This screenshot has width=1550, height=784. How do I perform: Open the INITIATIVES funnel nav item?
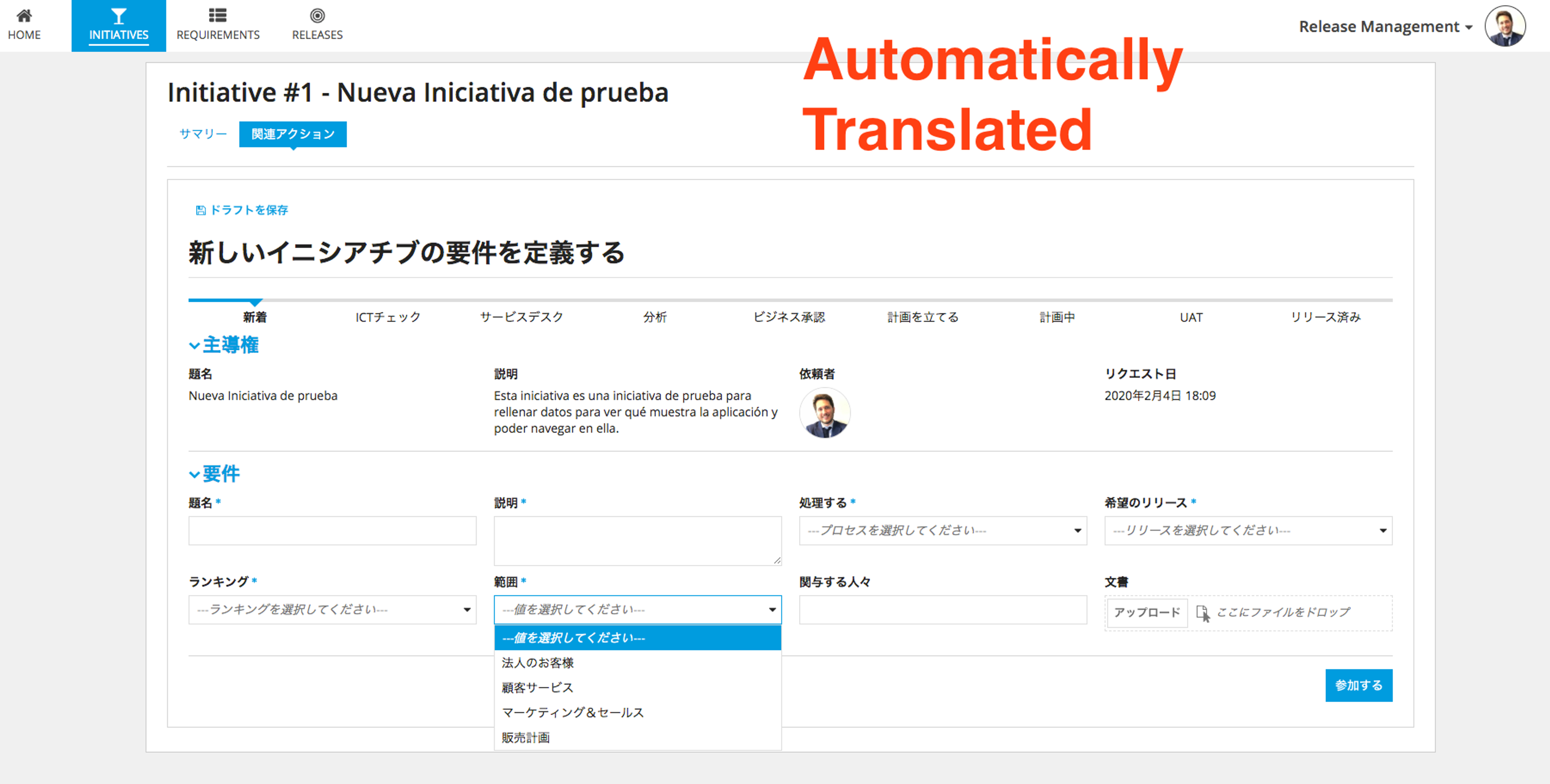point(119,25)
